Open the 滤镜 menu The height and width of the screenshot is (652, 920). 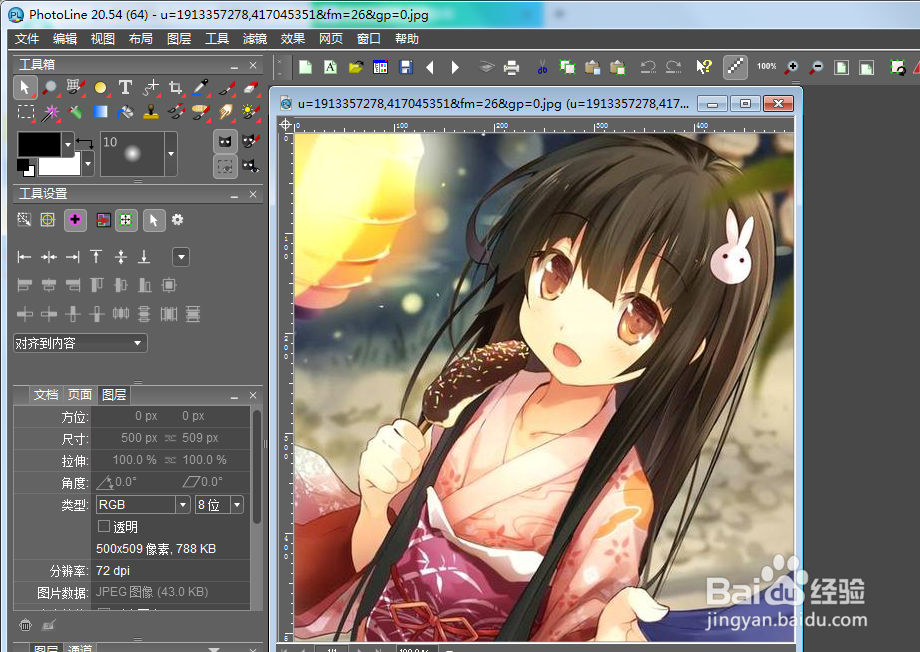coord(255,39)
